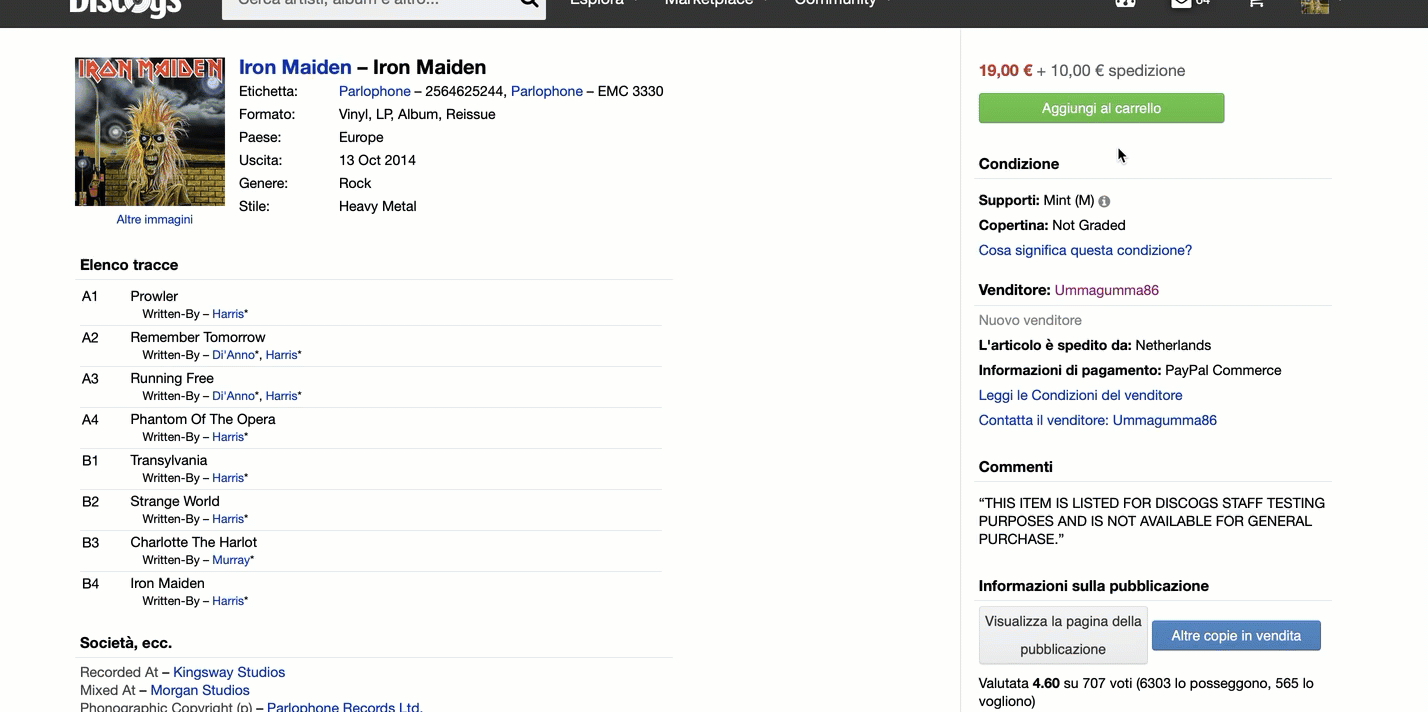Screen dimensions: 1428x712
Task: Open the Altre immagini link
Action: [x=154, y=220]
